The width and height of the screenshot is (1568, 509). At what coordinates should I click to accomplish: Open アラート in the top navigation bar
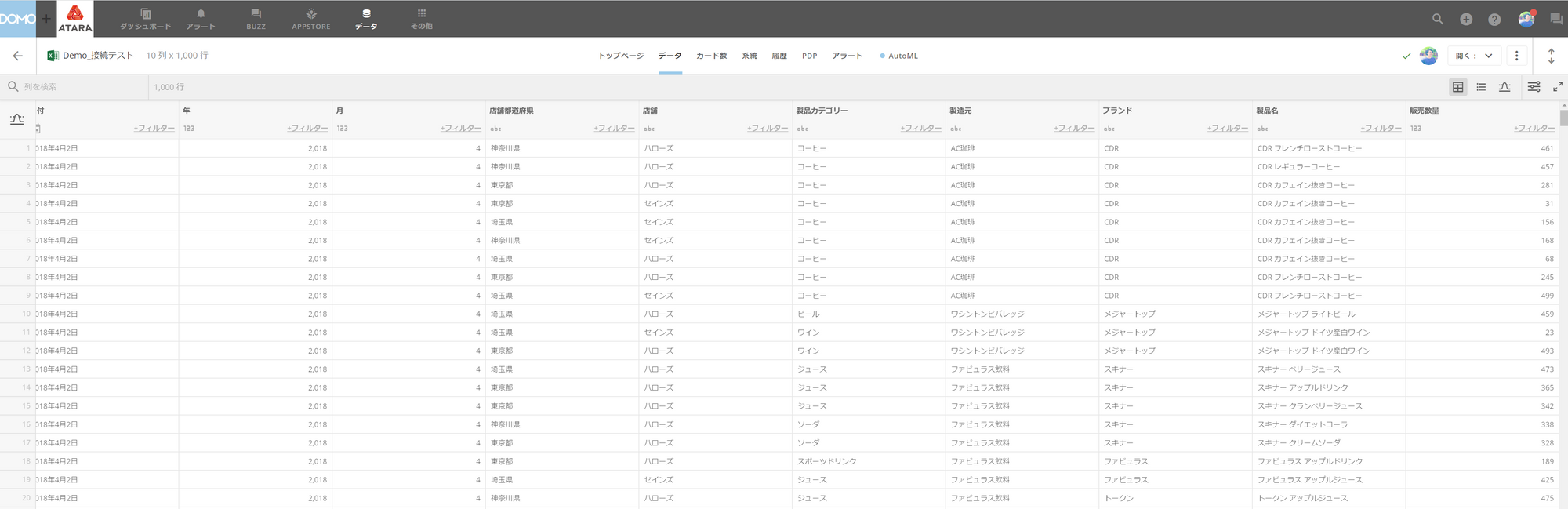[x=201, y=19]
